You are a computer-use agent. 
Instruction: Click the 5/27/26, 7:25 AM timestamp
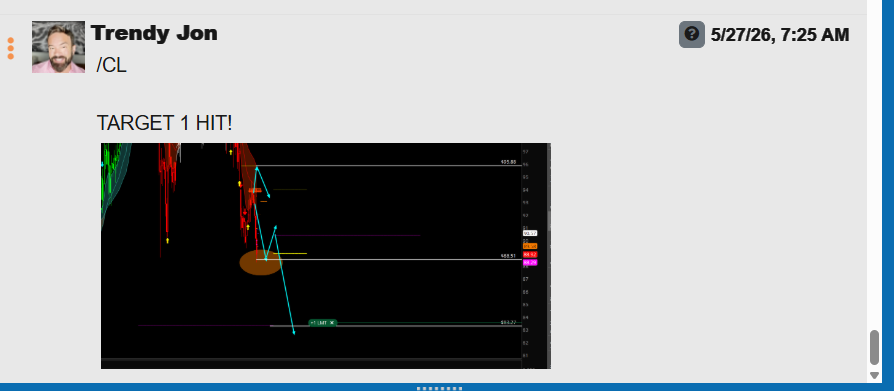[780, 35]
